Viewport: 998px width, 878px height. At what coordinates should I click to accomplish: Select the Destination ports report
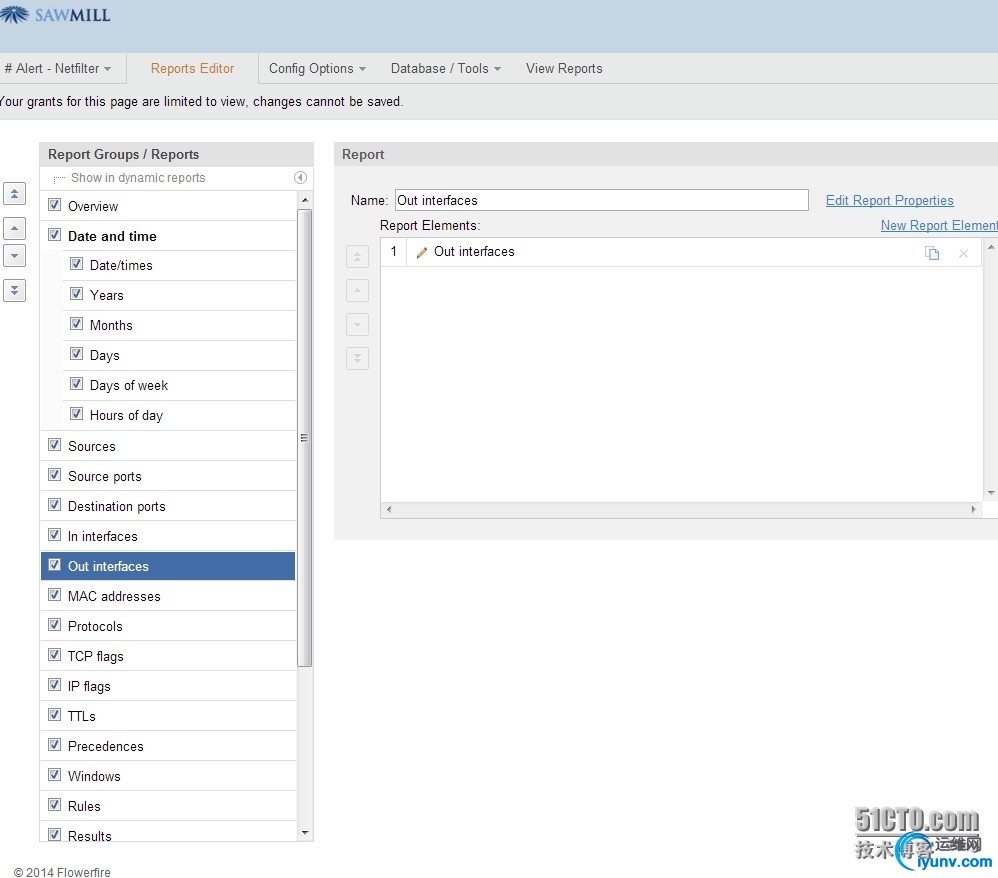coord(168,506)
